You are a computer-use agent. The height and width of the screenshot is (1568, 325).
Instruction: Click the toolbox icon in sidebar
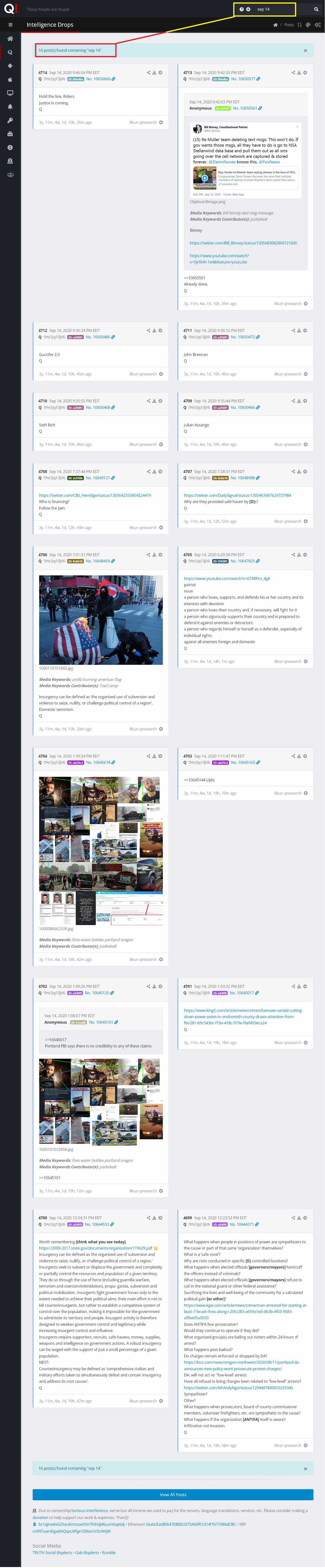[10, 134]
